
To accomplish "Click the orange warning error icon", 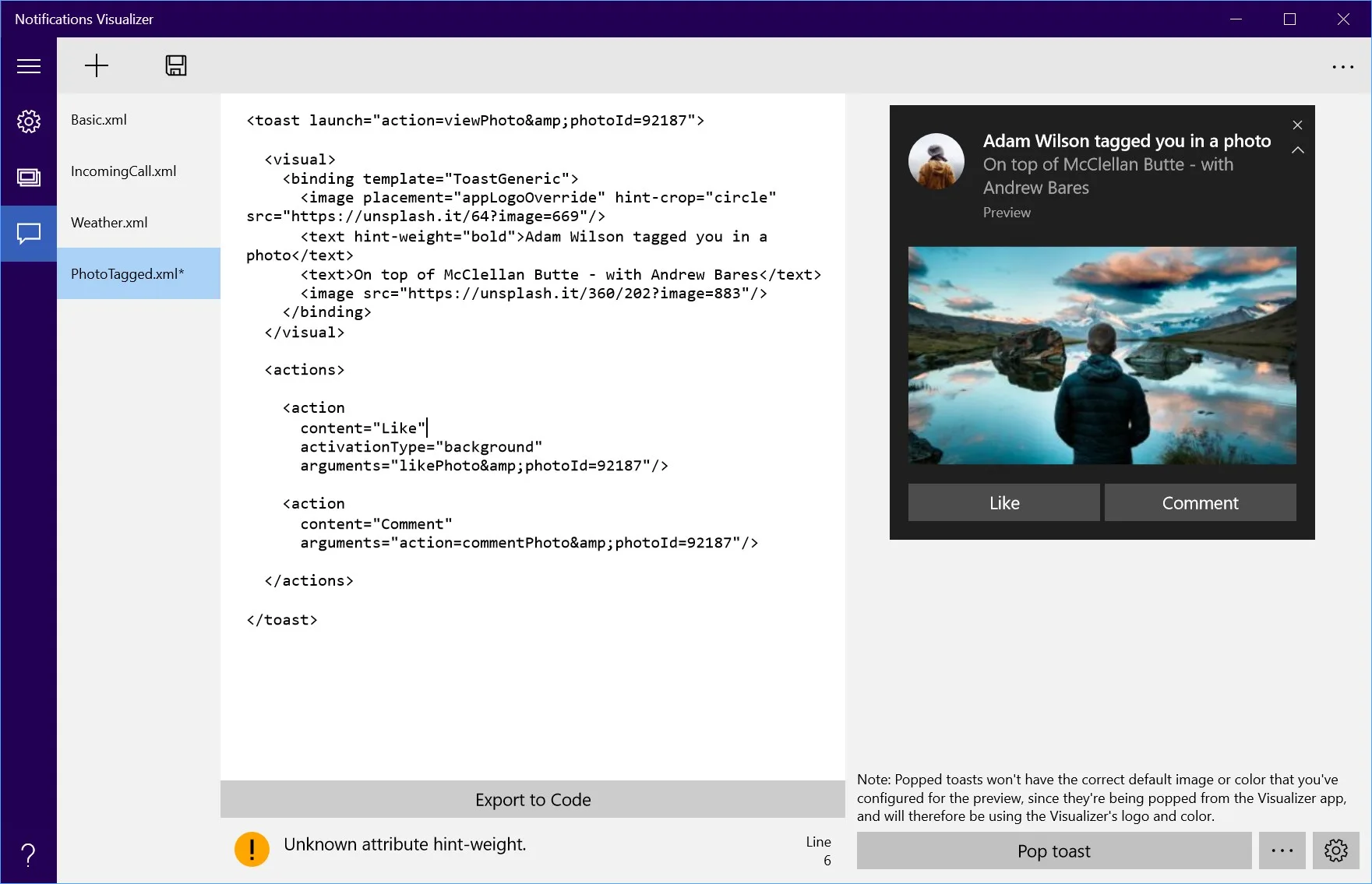I will pos(252,849).
